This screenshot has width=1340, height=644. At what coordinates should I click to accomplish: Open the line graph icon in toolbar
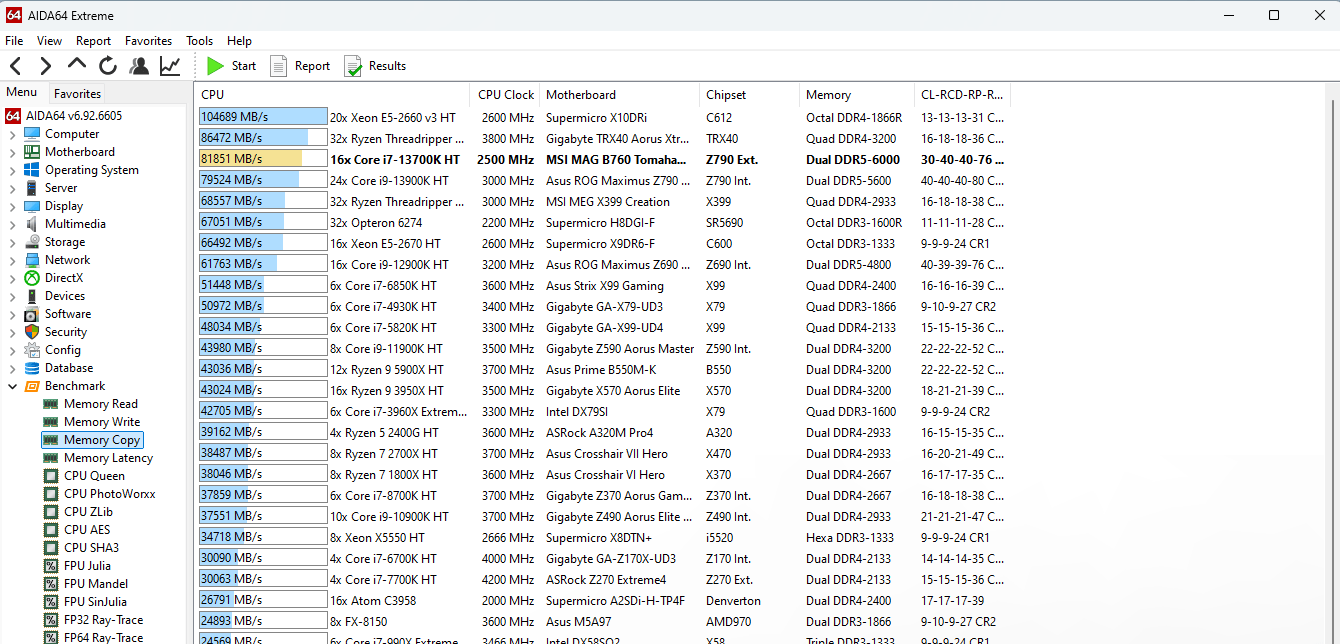click(x=170, y=66)
